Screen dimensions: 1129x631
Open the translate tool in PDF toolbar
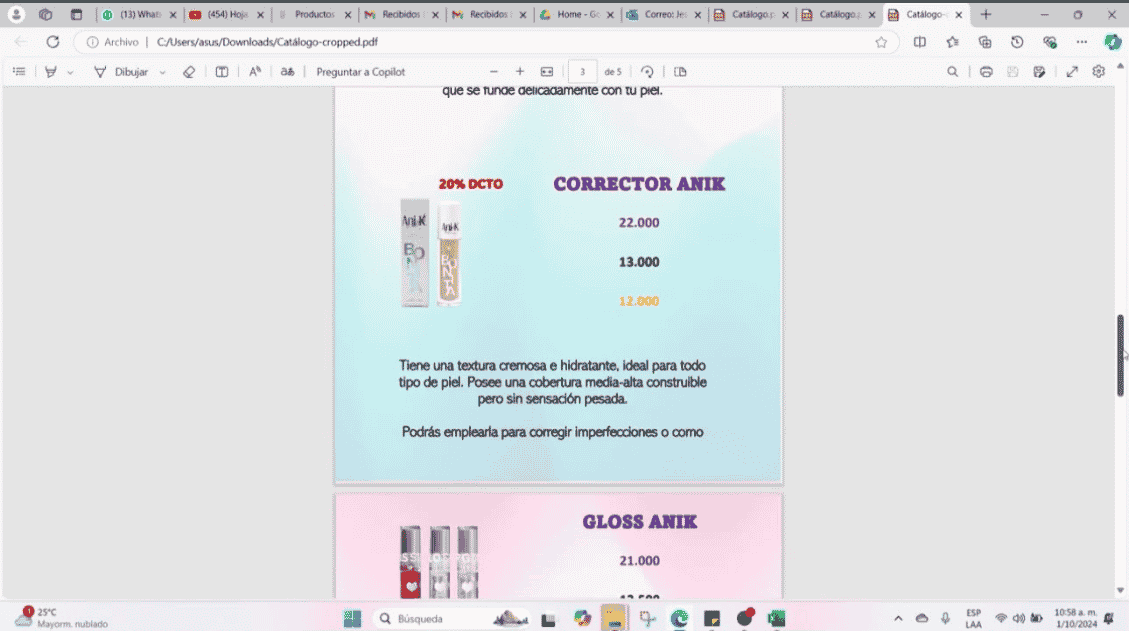[x=287, y=72]
